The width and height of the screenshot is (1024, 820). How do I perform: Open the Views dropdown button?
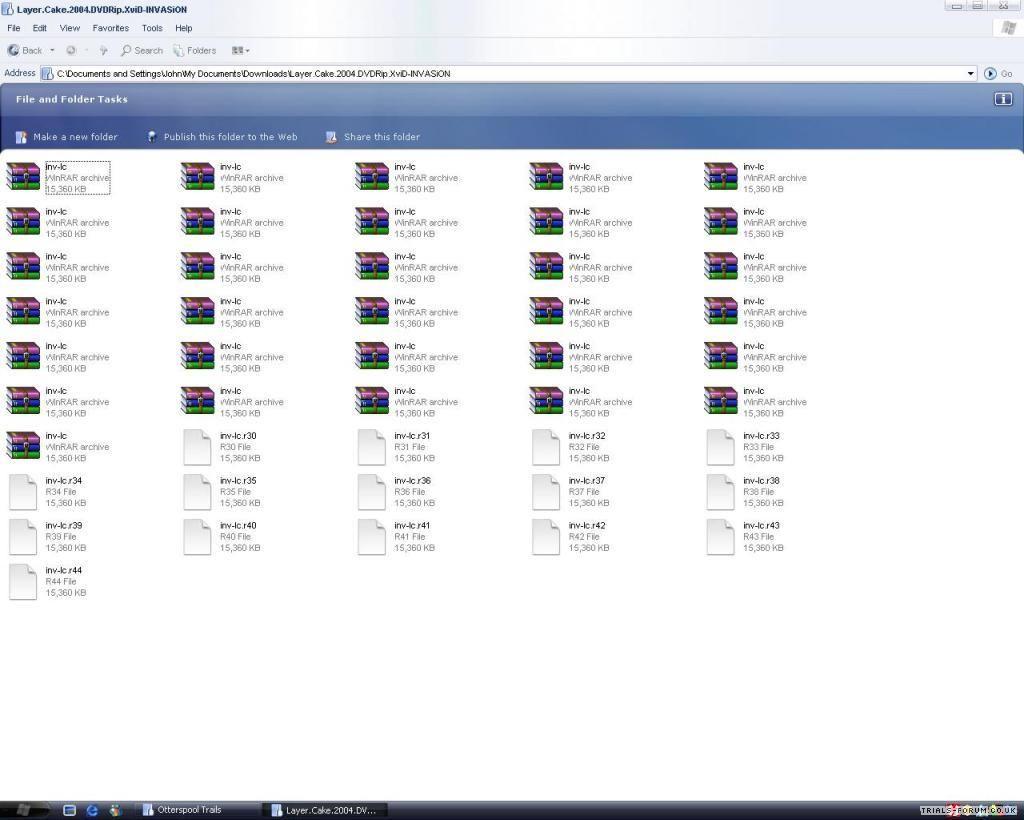(240, 50)
